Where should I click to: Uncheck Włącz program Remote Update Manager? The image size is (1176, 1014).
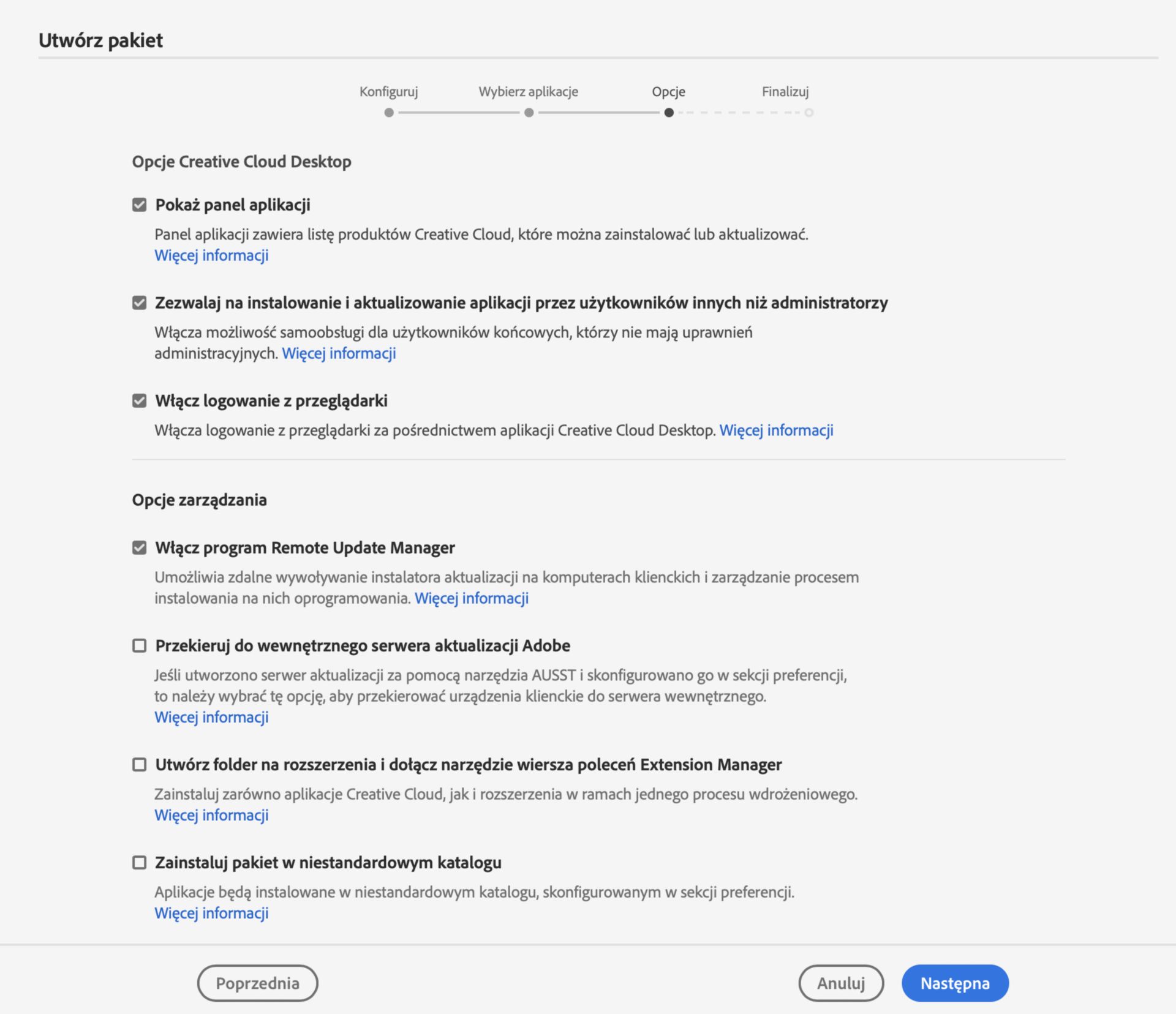[140, 547]
